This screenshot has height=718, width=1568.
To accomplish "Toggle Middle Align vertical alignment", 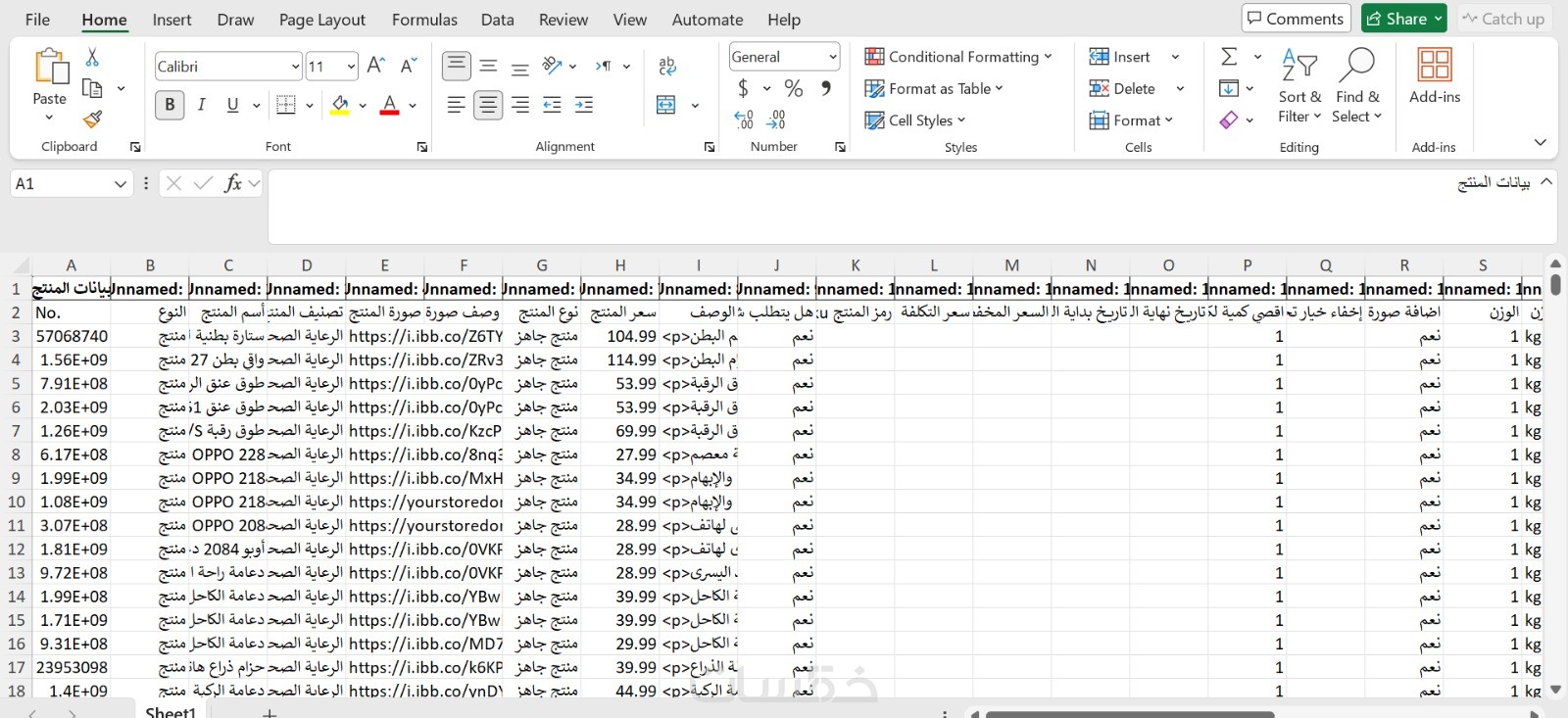I will click(x=488, y=66).
